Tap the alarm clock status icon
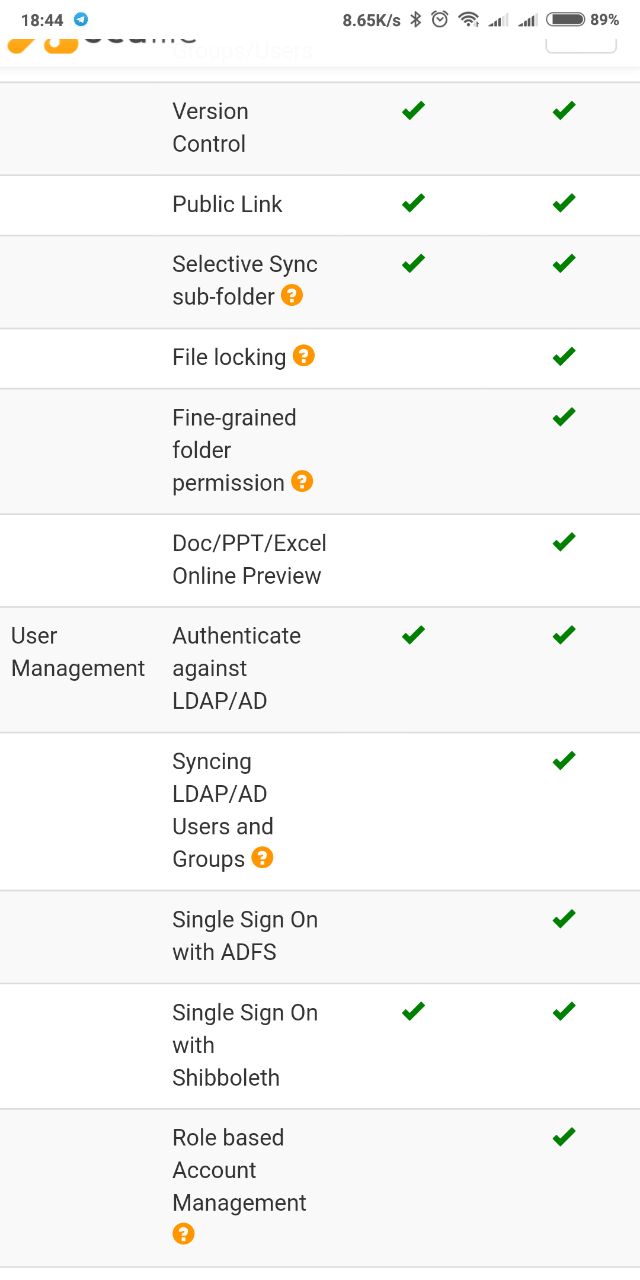 click(x=440, y=19)
